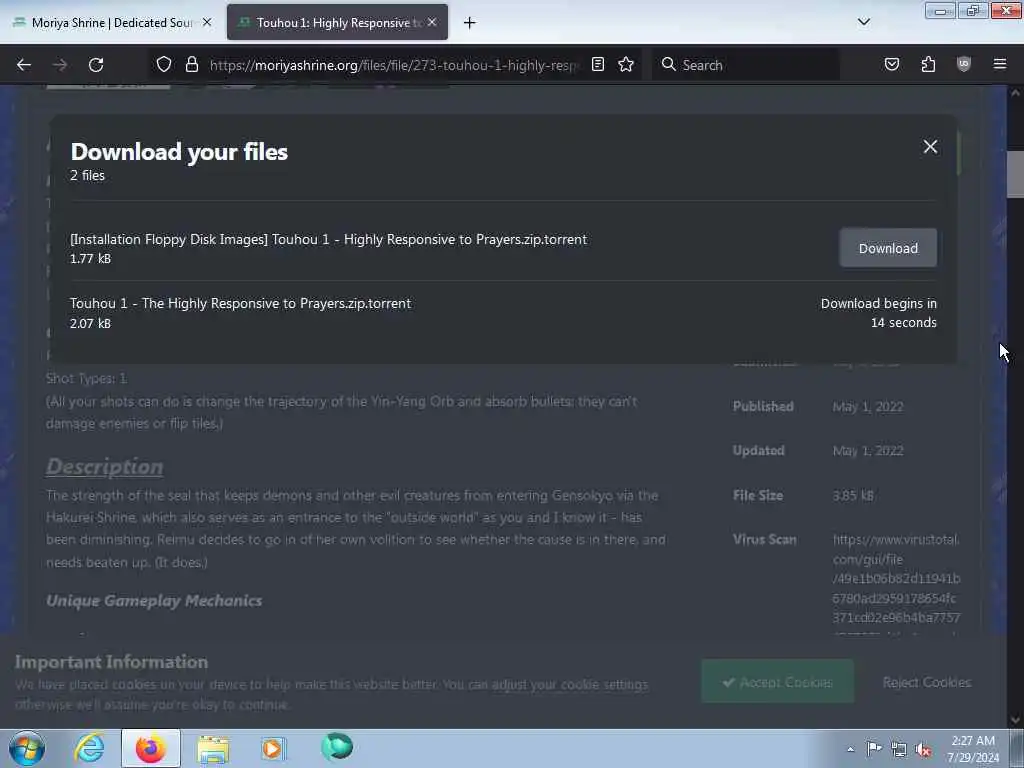
Task: Click the page vertical scrollbar thumb
Action: click(1015, 174)
